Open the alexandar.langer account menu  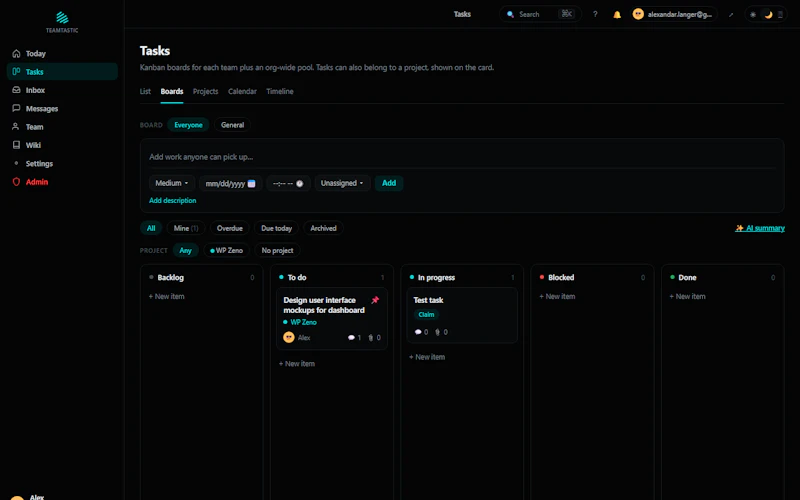(674, 14)
